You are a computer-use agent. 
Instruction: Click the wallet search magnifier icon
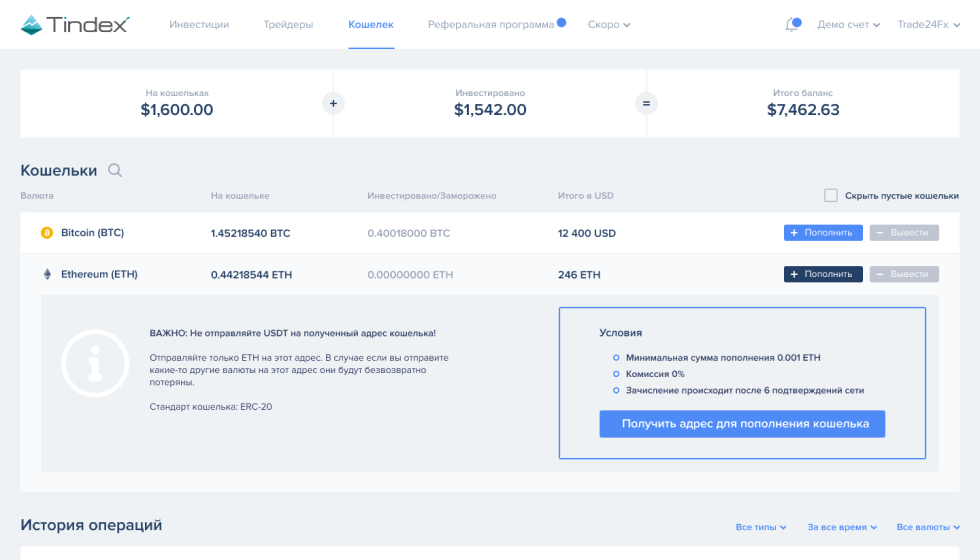pos(115,171)
